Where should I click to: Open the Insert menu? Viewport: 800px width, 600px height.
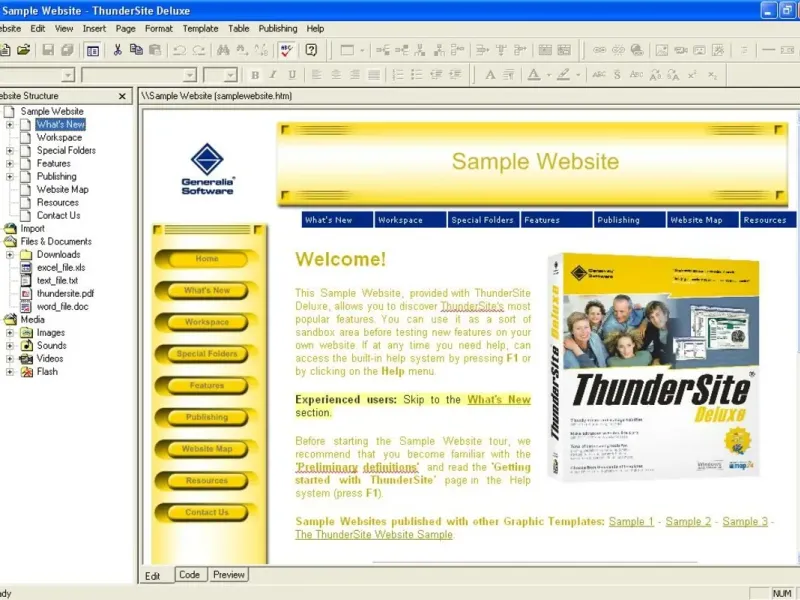click(94, 29)
